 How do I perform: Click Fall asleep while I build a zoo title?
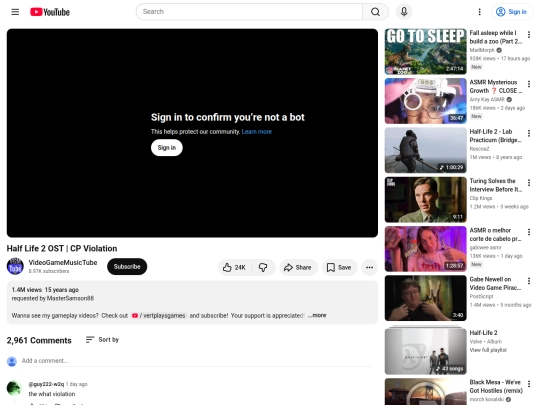click(x=496, y=37)
